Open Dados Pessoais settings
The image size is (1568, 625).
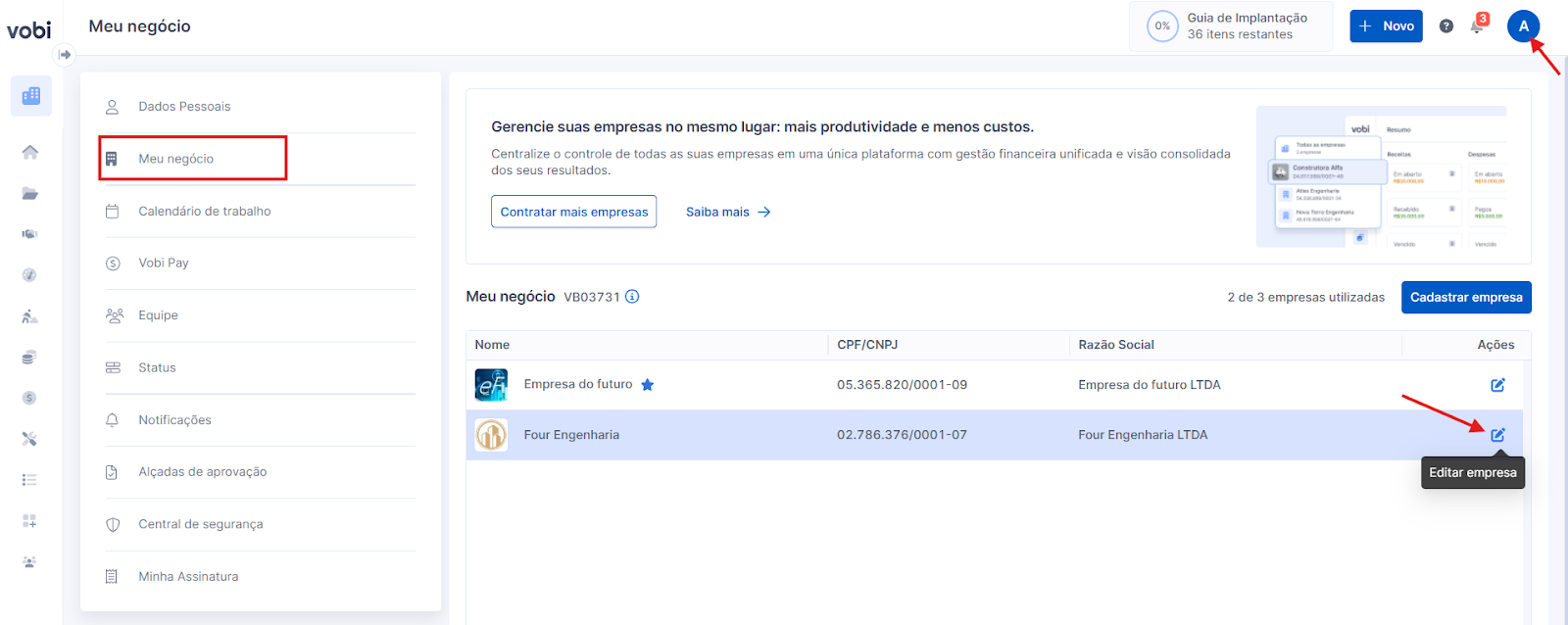260,107
